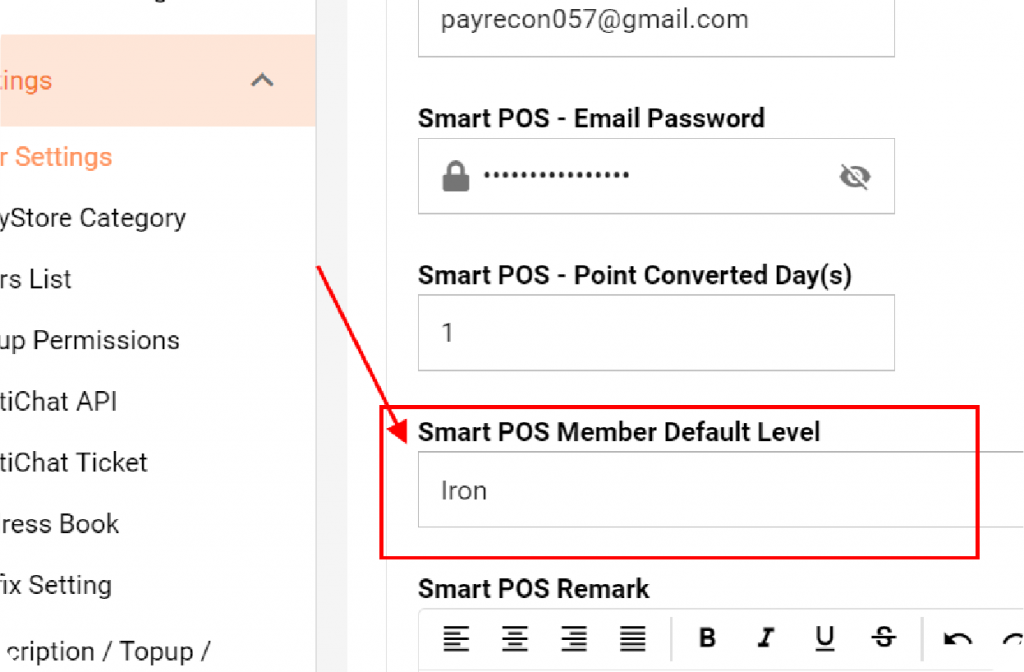Toggle underline formatting

coord(824,638)
